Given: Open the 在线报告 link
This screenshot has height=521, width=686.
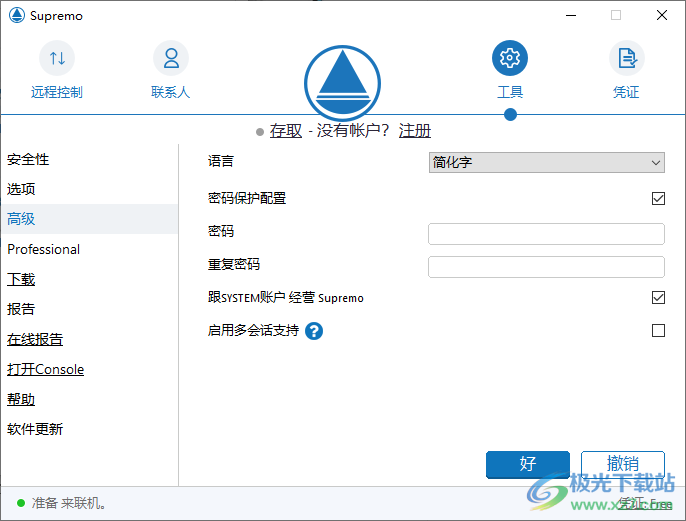Looking at the screenshot, I should pos(35,339).
